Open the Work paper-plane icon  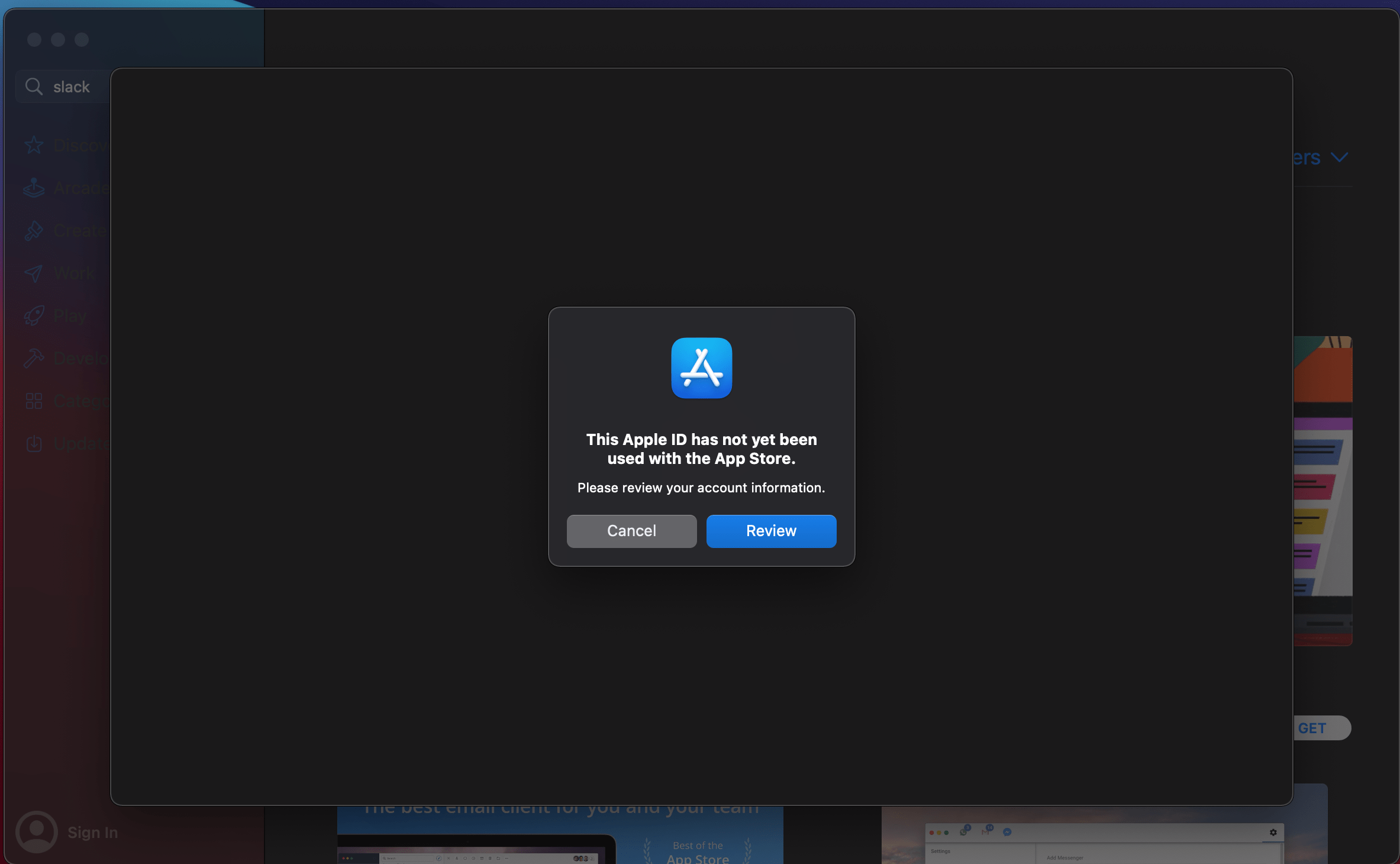tap(34, 273)
